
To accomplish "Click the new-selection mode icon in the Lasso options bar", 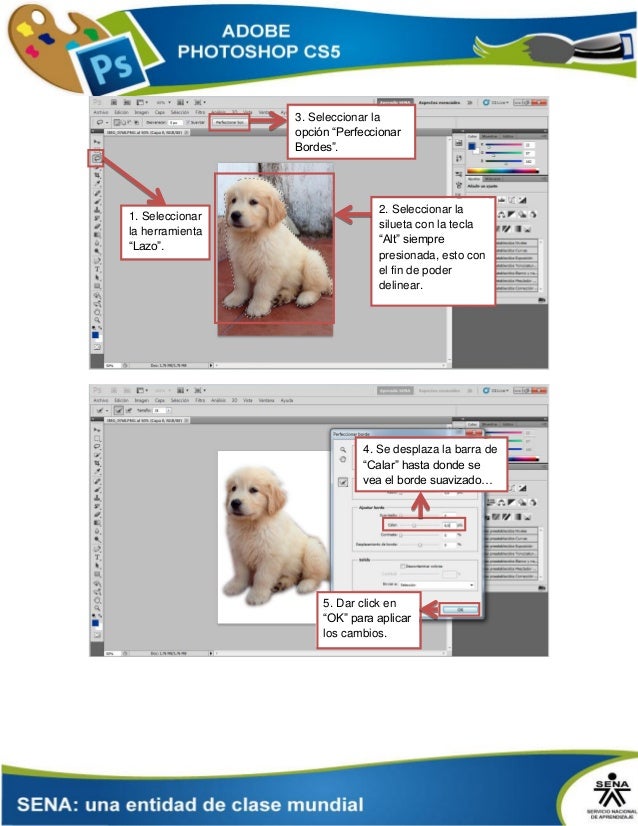I will click(116, 123).
